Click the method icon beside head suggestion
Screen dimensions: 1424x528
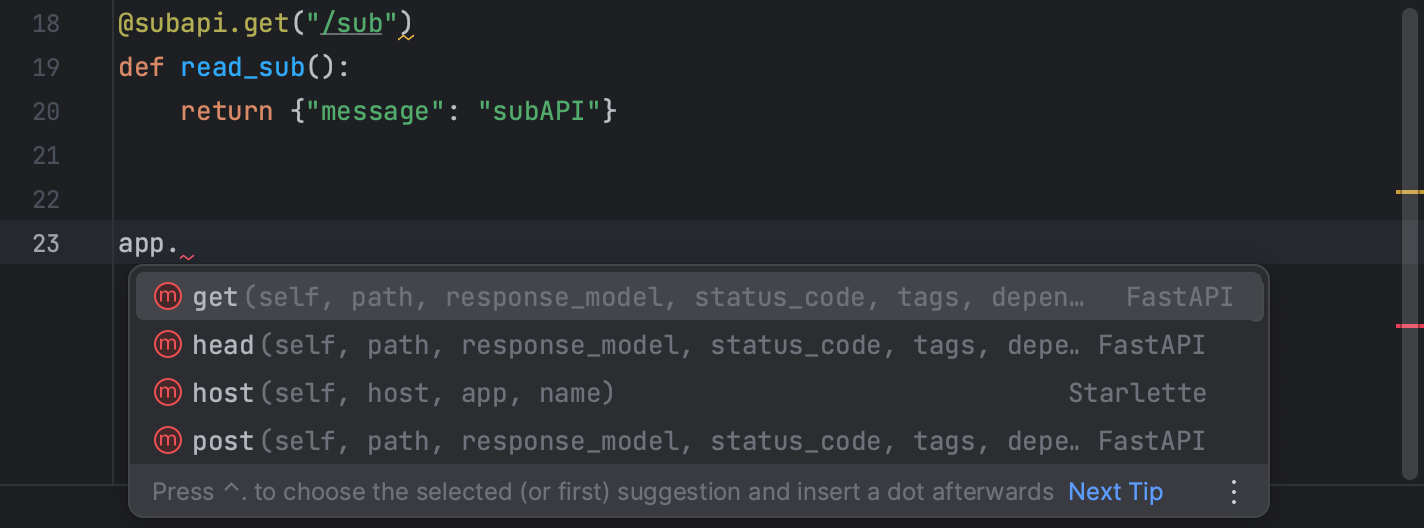(x=167, y=345)
